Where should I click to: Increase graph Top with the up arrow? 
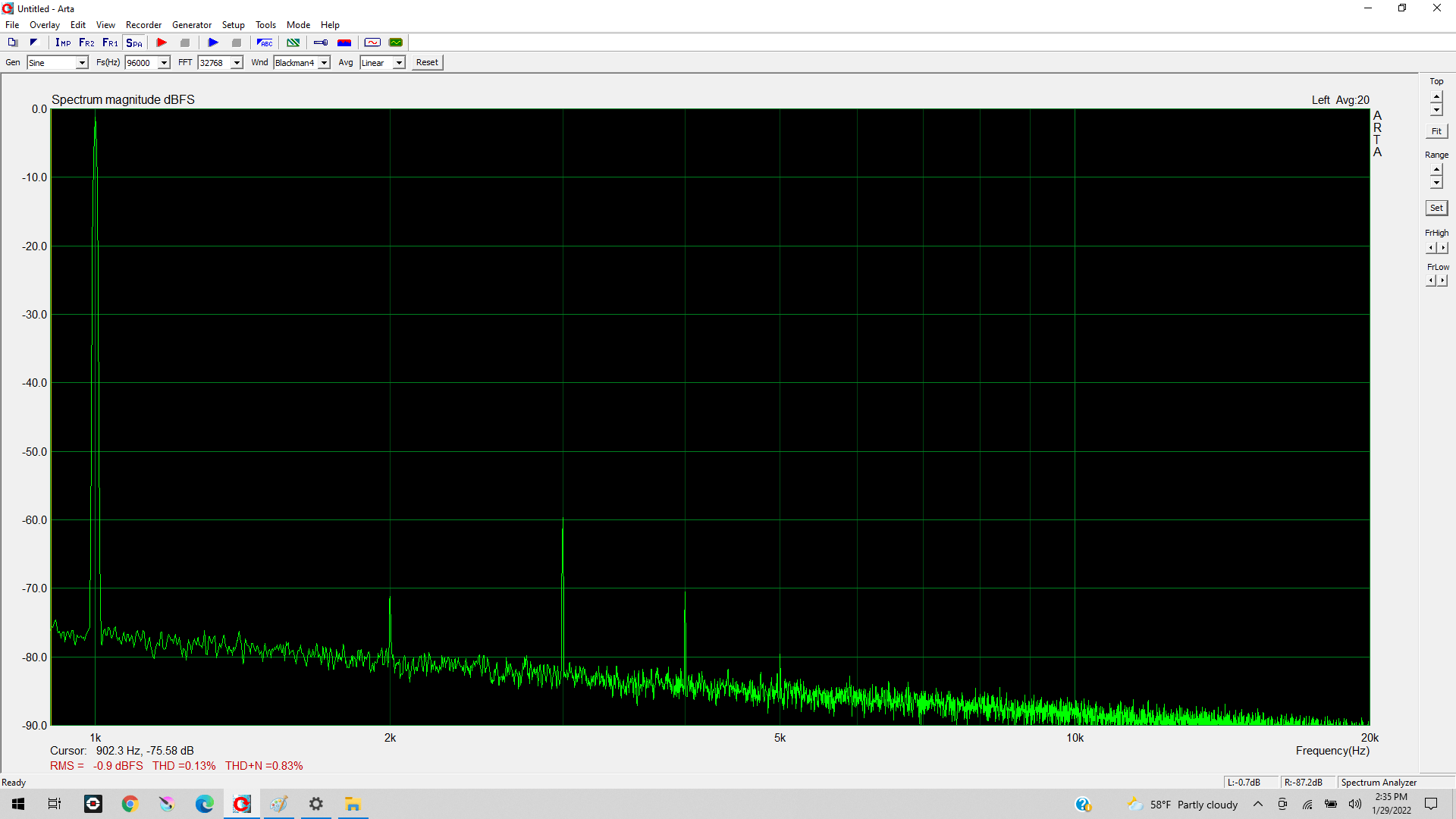pos(1436,97)
